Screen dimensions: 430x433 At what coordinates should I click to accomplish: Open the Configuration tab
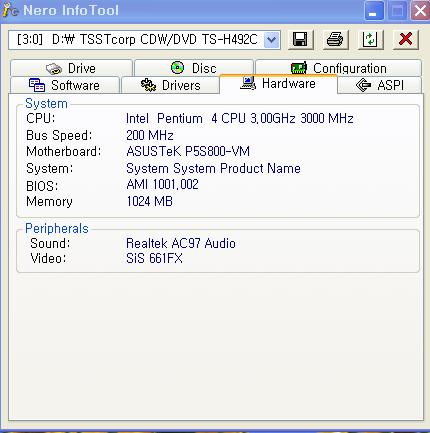[338, 68]
